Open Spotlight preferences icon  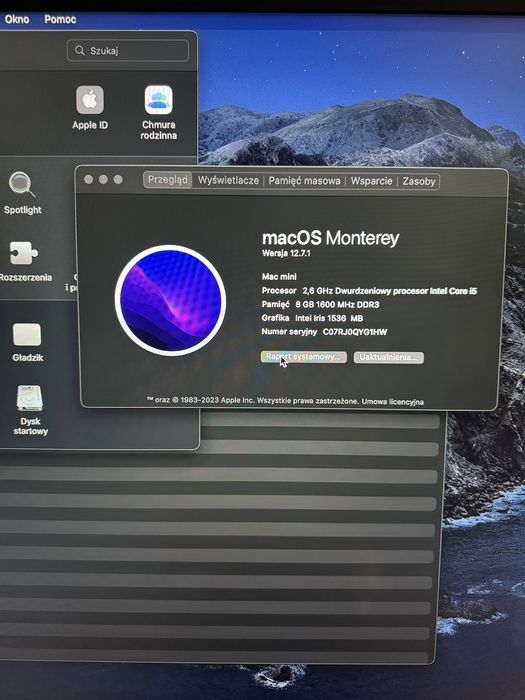point(22,184)
